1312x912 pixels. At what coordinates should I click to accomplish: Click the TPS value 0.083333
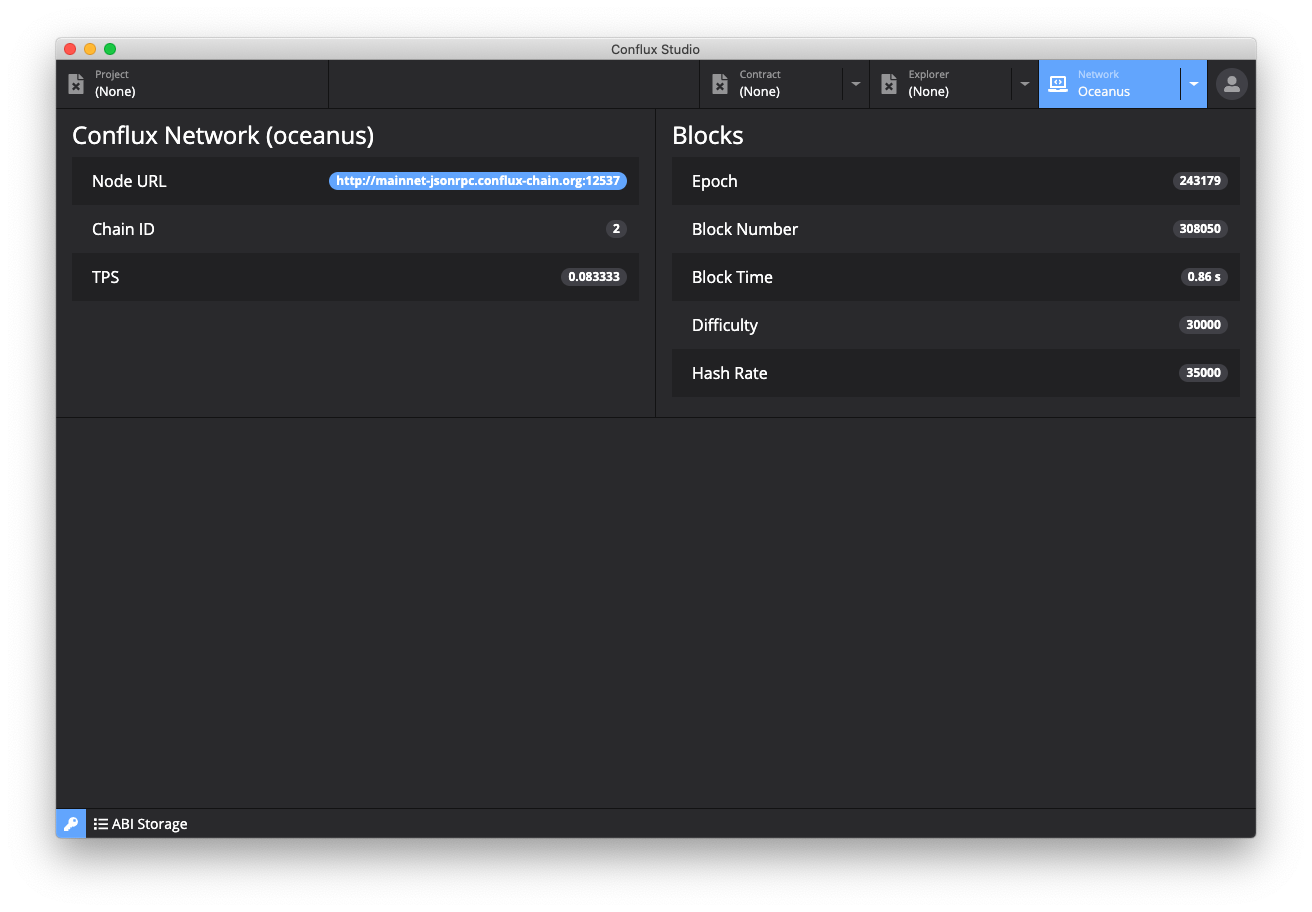pos(594,277)
